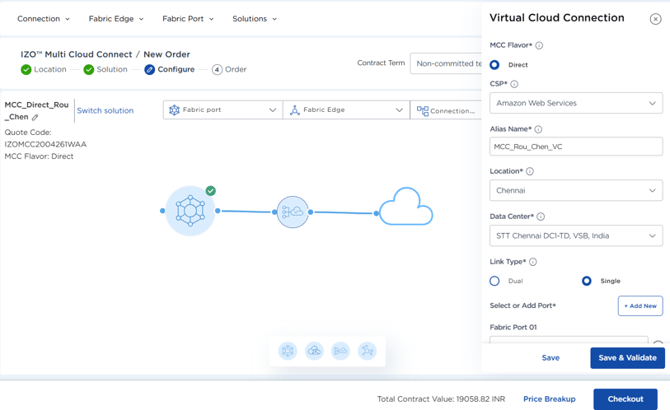Viewport: 670px width, 410px height.
Task: Select the Single link type radio button
Action: click(587, 281)
